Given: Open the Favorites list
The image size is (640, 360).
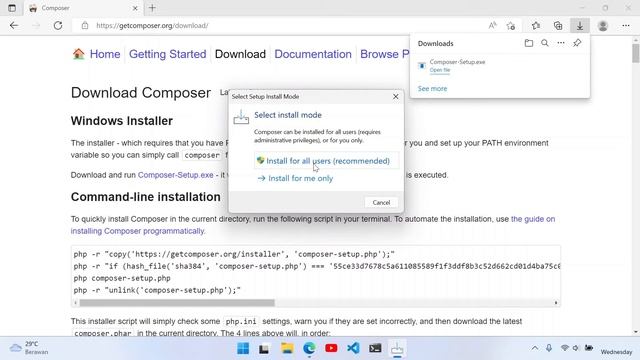Looking at the screenshot, I should pos(536,25).
